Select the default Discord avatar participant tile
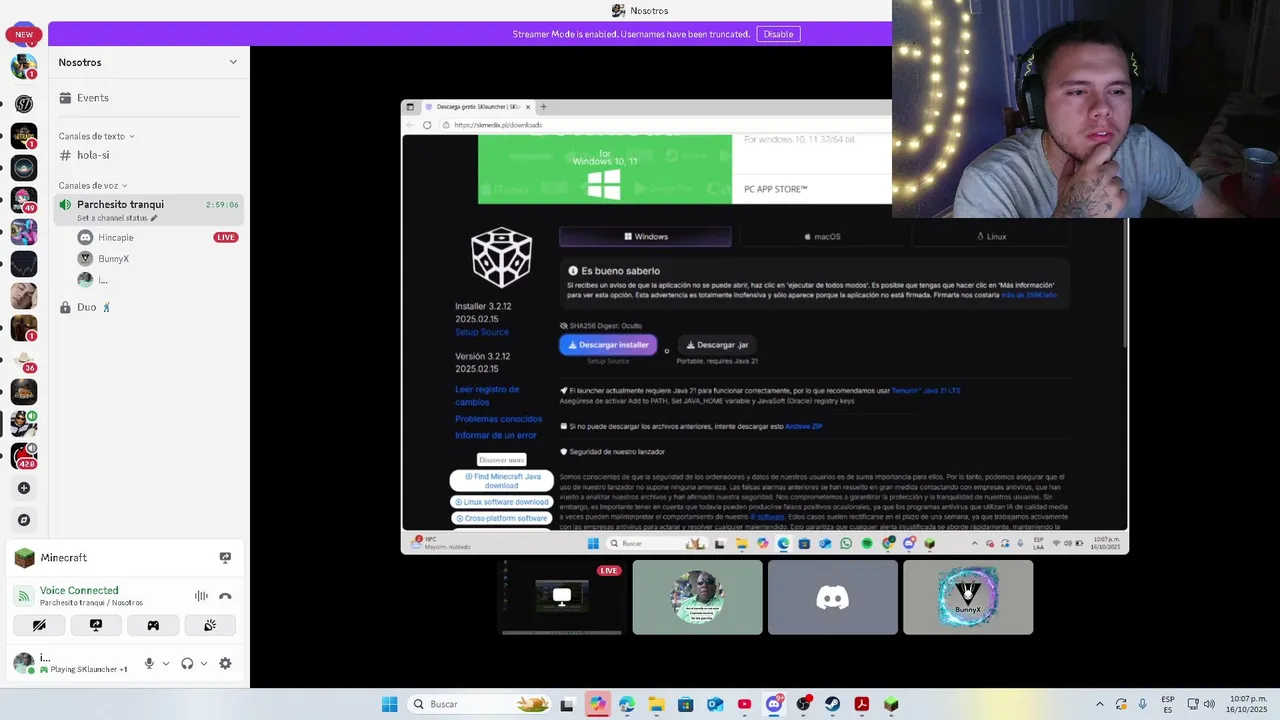The height and width of the screenshot is (720, 1280). coord(832,597)
